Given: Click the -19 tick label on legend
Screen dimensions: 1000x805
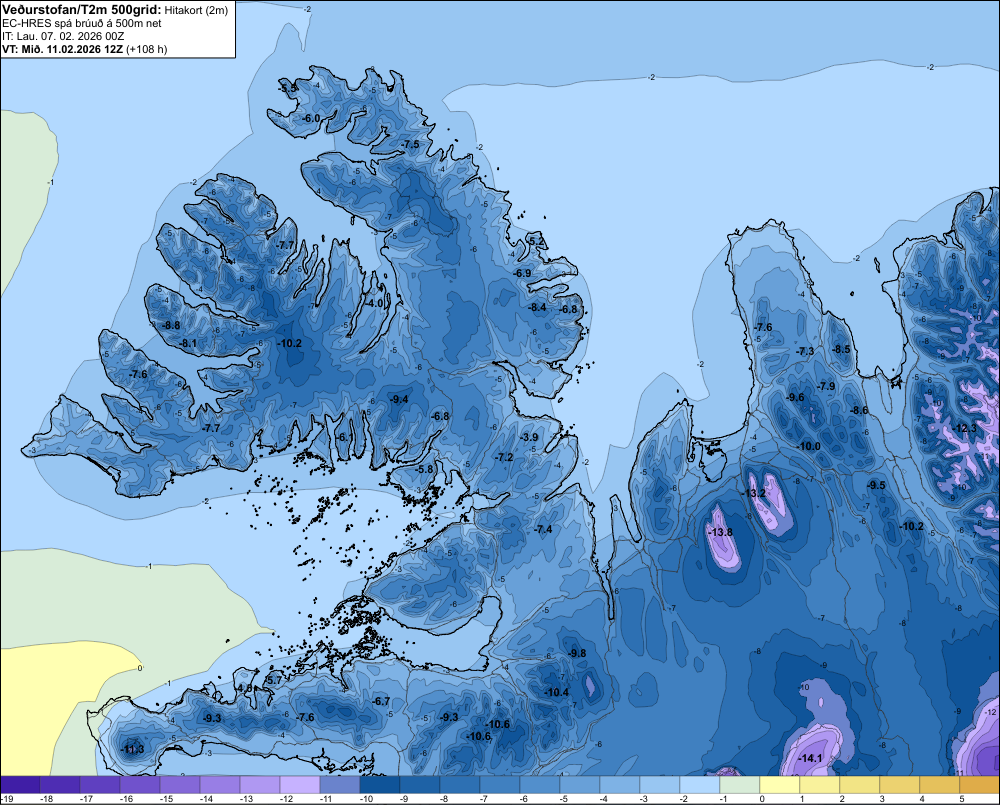Looking at the screenshot, I should pos(7,799).
